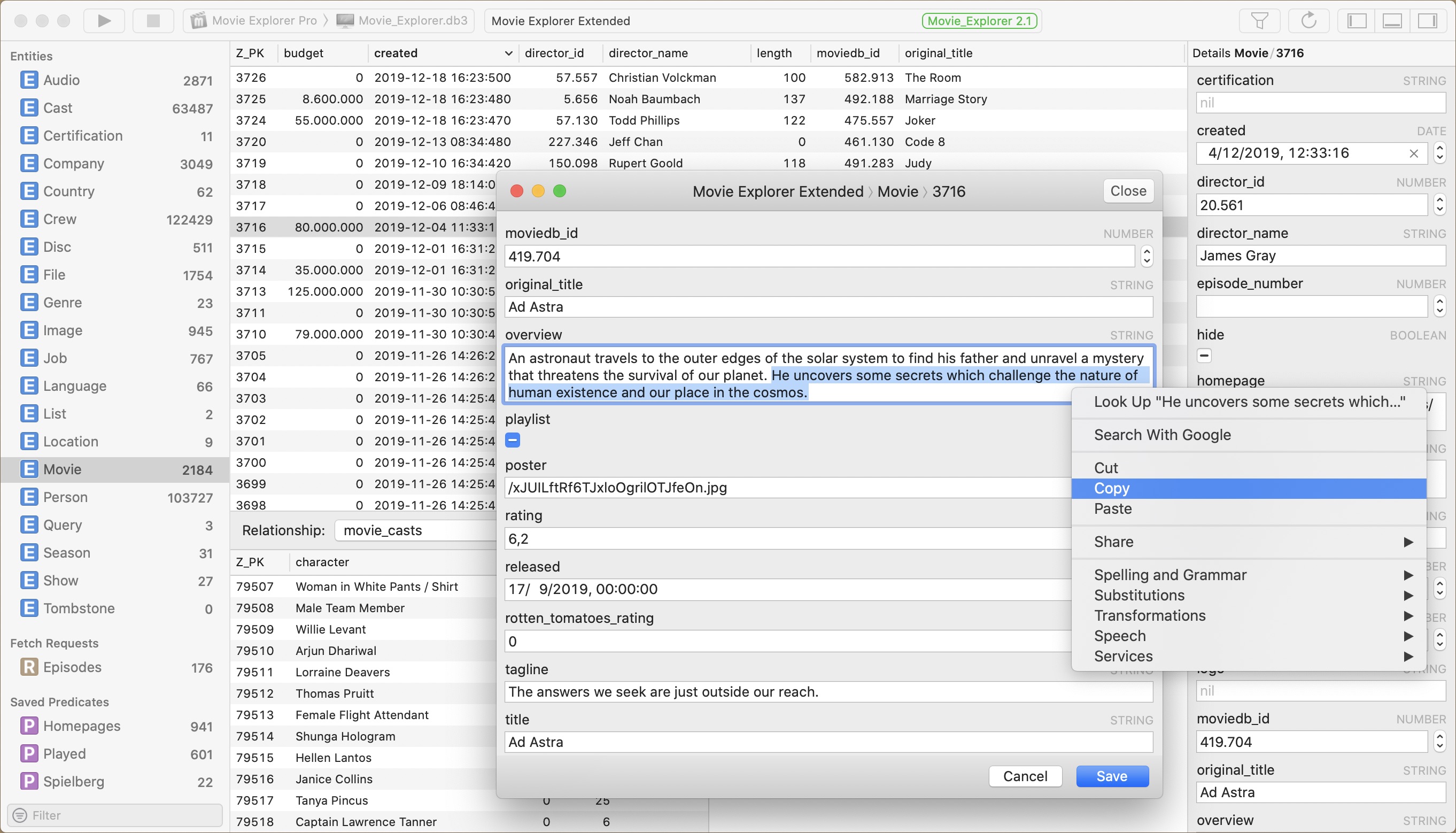Open the filter funnel icon in toolbar
1456x833 pixels.
pyautogui.click(x=1259, y=21)
